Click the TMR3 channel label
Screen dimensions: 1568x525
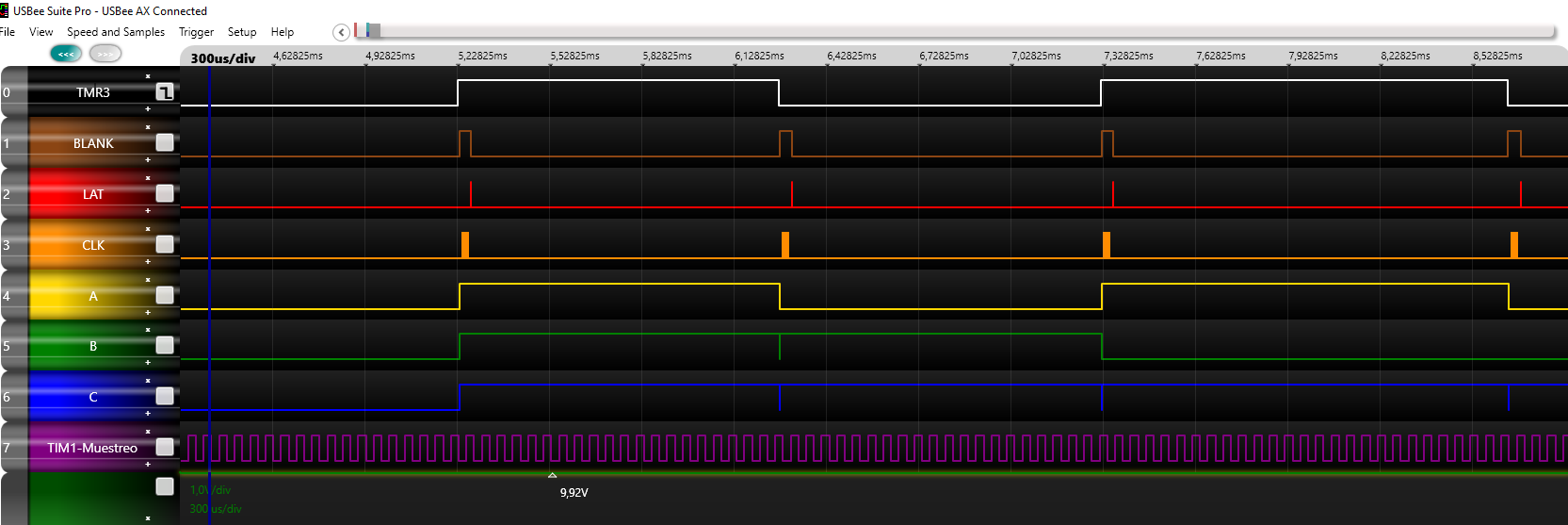point(93,92)
